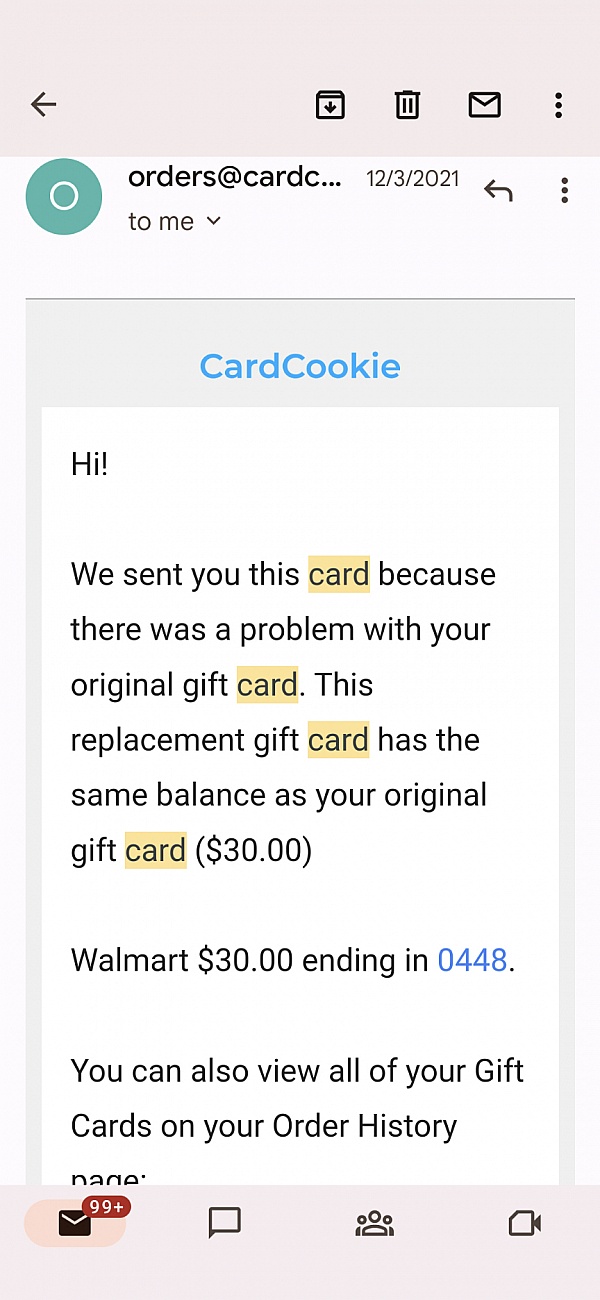The image size is (600, 1300).
Task: Open message options three-dot menu
Action: [565, 190]
